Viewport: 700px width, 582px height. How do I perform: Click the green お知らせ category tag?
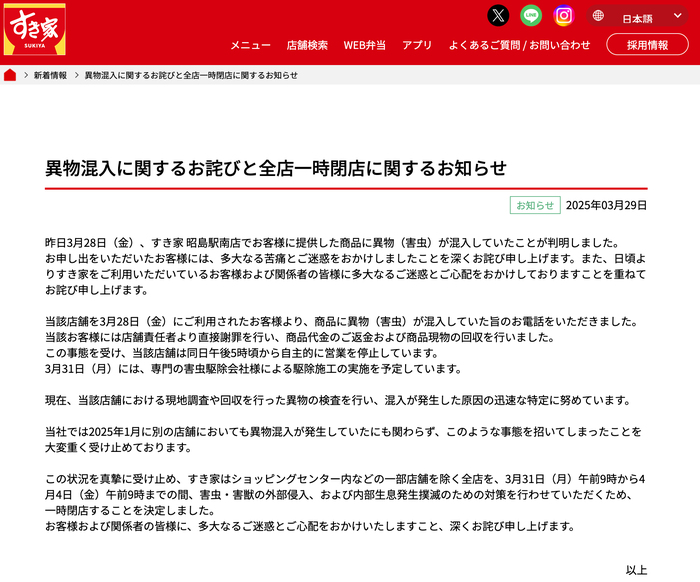click(x=533, y=205)
